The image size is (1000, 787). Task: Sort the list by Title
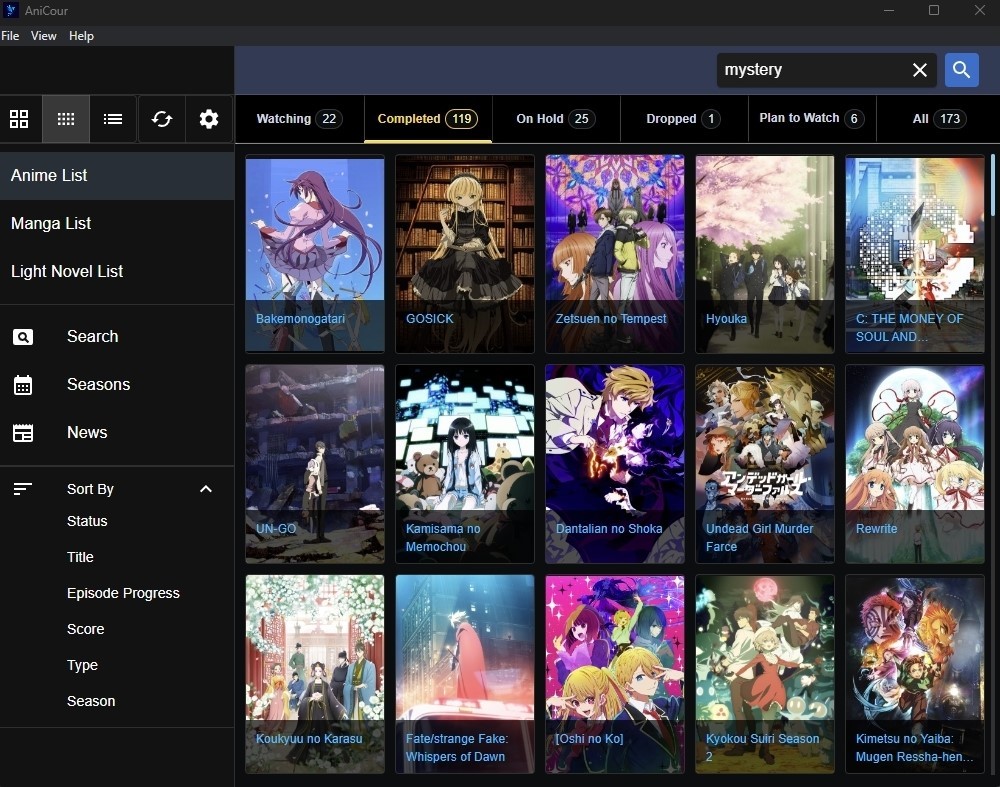pos(80,557)
